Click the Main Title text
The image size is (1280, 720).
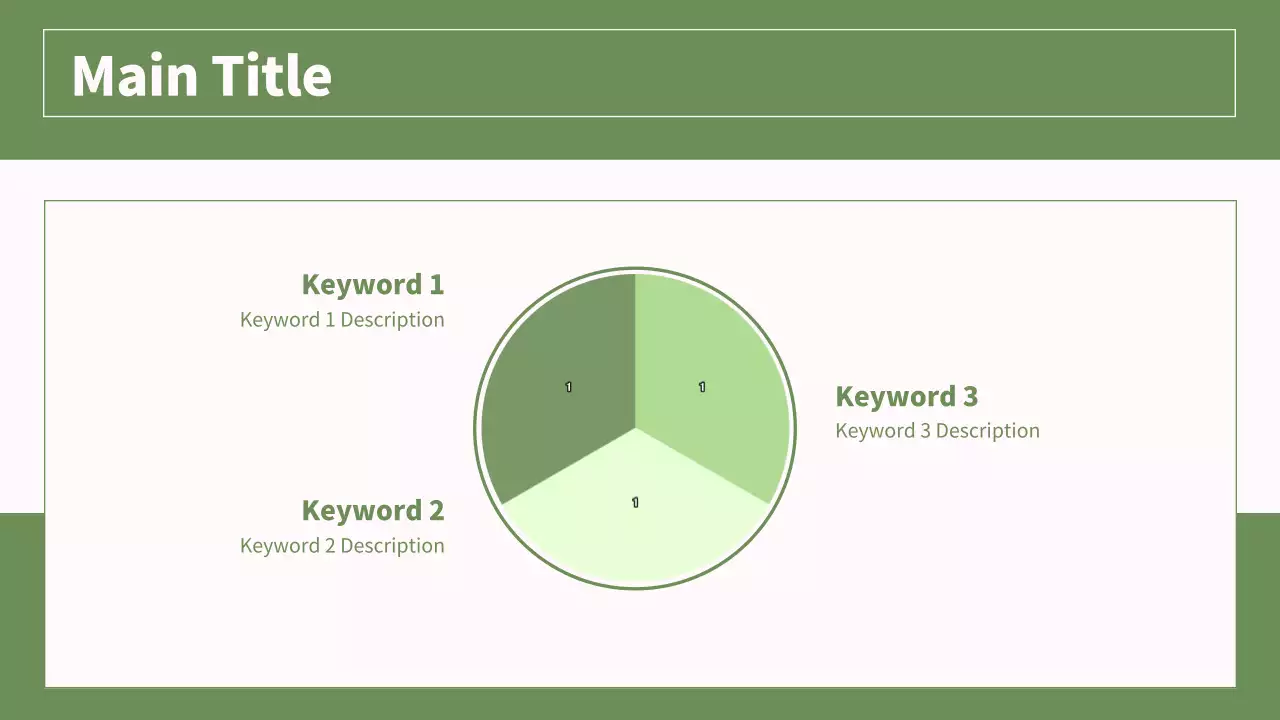click(x=201, y=76)
